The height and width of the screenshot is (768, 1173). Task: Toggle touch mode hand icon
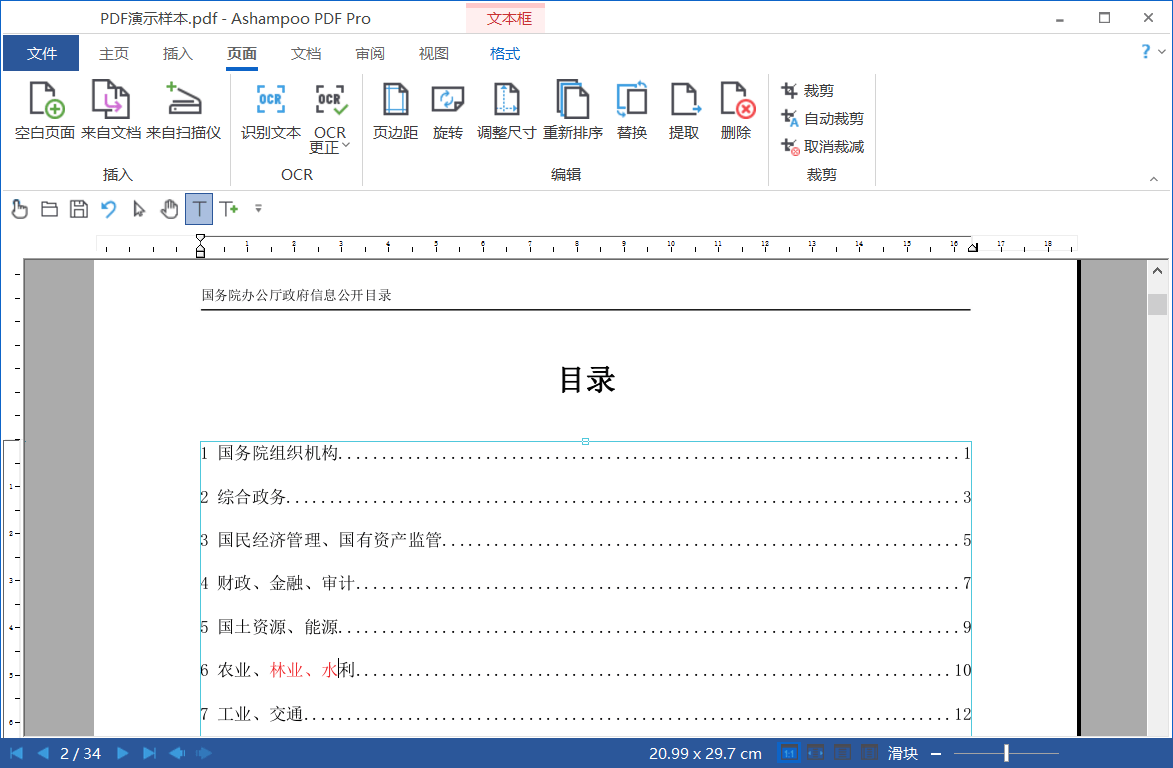pyautogui.click(x=19, y=209)
